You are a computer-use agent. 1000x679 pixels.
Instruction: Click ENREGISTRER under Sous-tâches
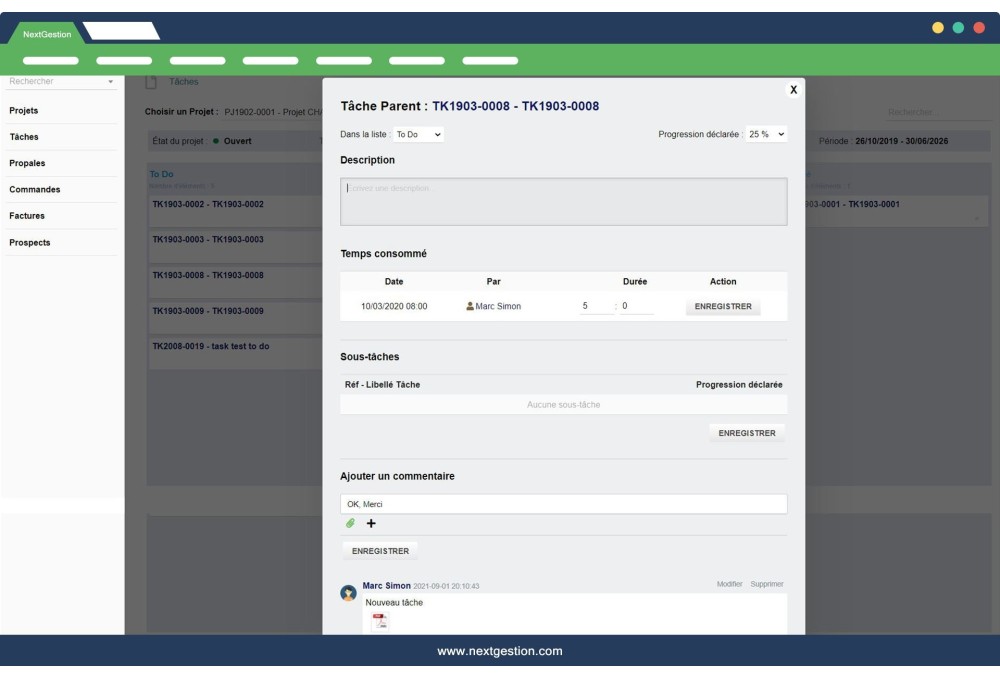pyautogui.click(x=747, y=433)
